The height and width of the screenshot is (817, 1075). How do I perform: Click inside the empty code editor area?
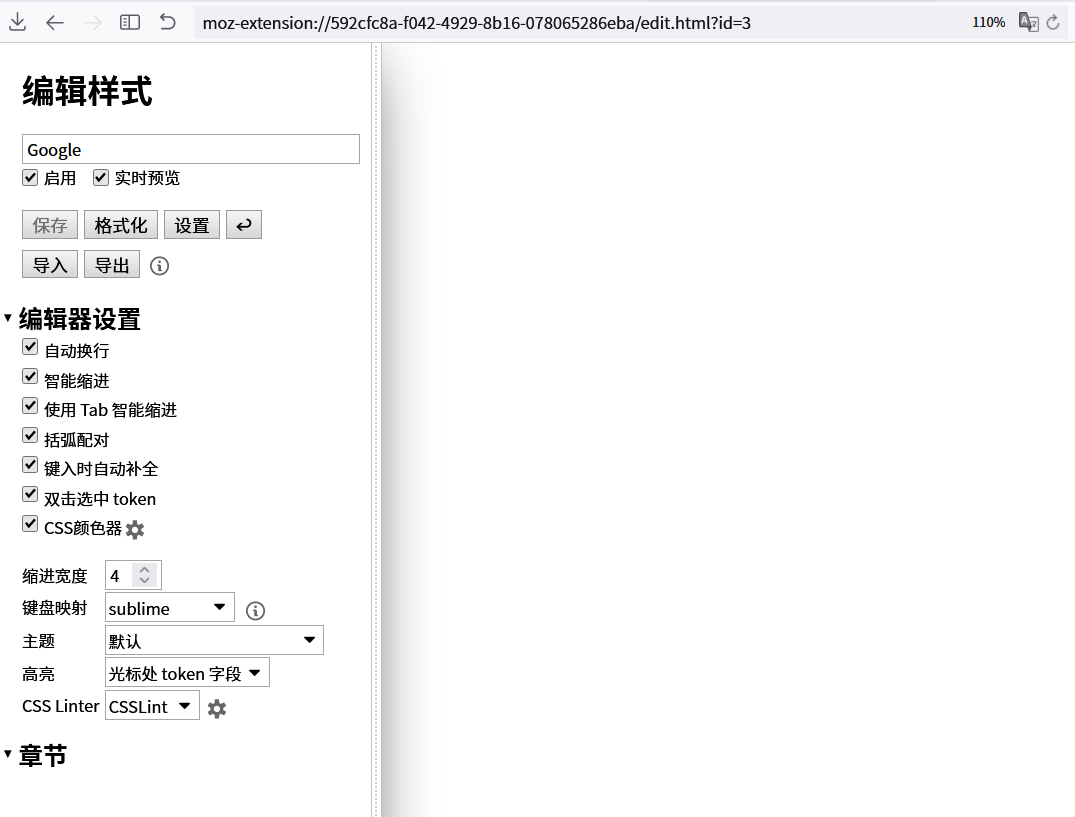coord(728,430)
